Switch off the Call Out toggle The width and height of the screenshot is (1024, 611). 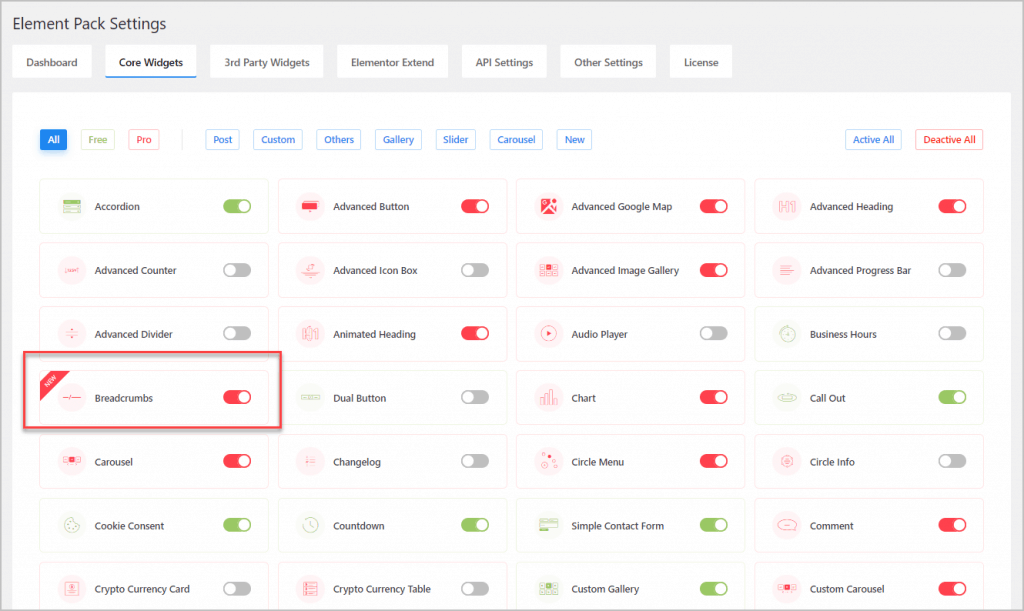(952, 398)
